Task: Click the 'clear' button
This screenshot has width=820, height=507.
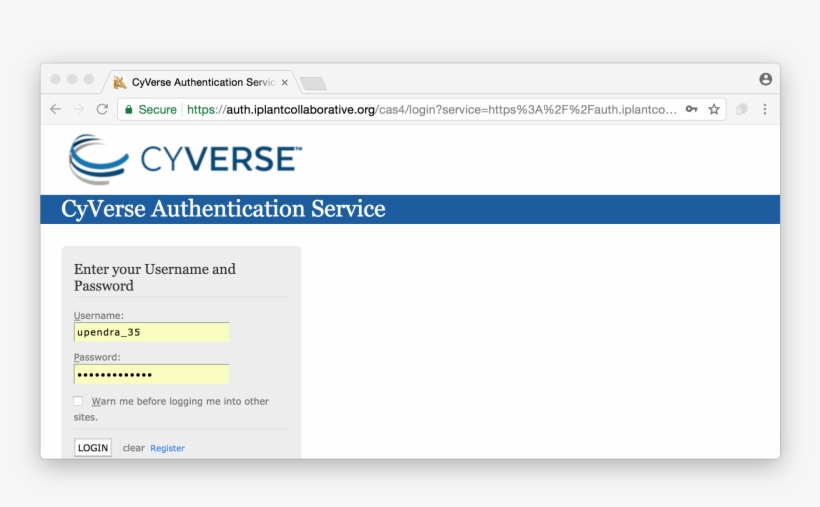Action: pyautogui.click(x=133, y=448)
